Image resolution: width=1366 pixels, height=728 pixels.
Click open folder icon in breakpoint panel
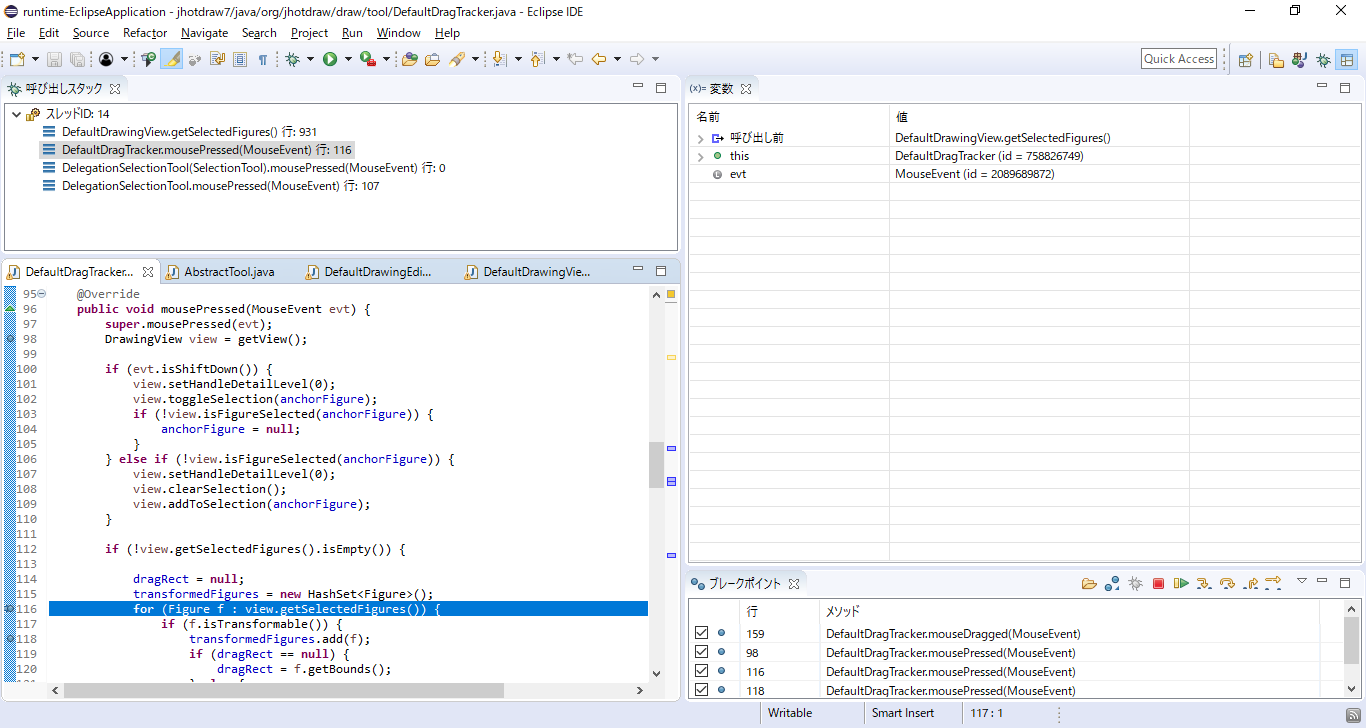point(1089,583)
